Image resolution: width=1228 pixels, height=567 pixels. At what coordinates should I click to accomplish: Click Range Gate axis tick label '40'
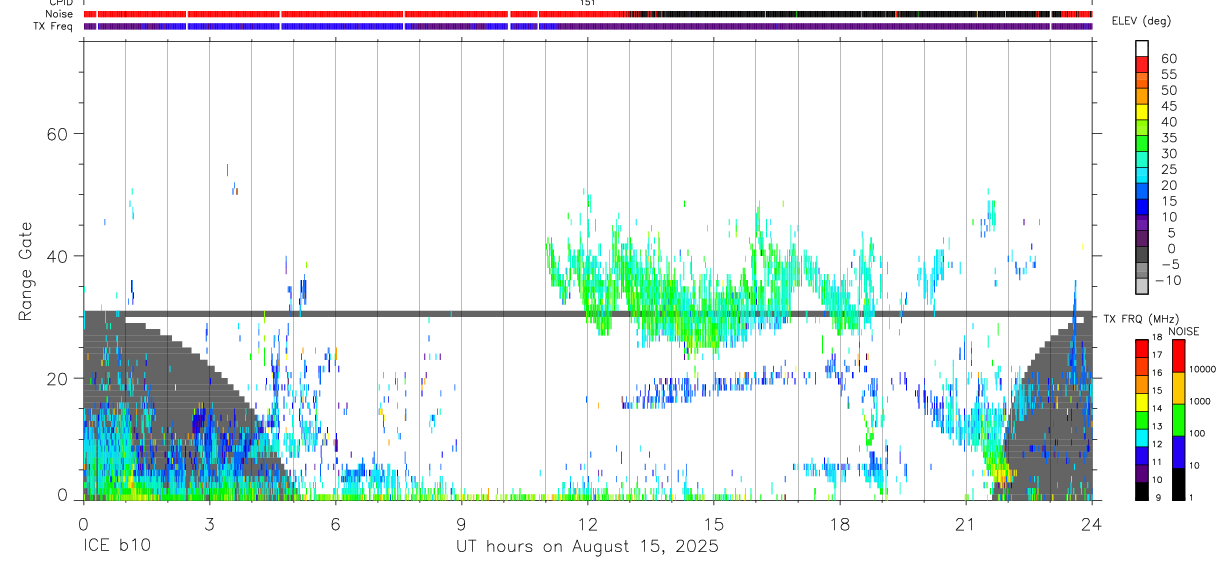[58, 256]
